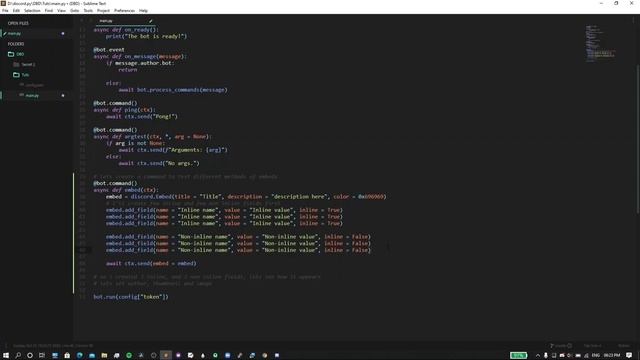
Task: Click the discord.Embed title line
Action: click(246, 197)
